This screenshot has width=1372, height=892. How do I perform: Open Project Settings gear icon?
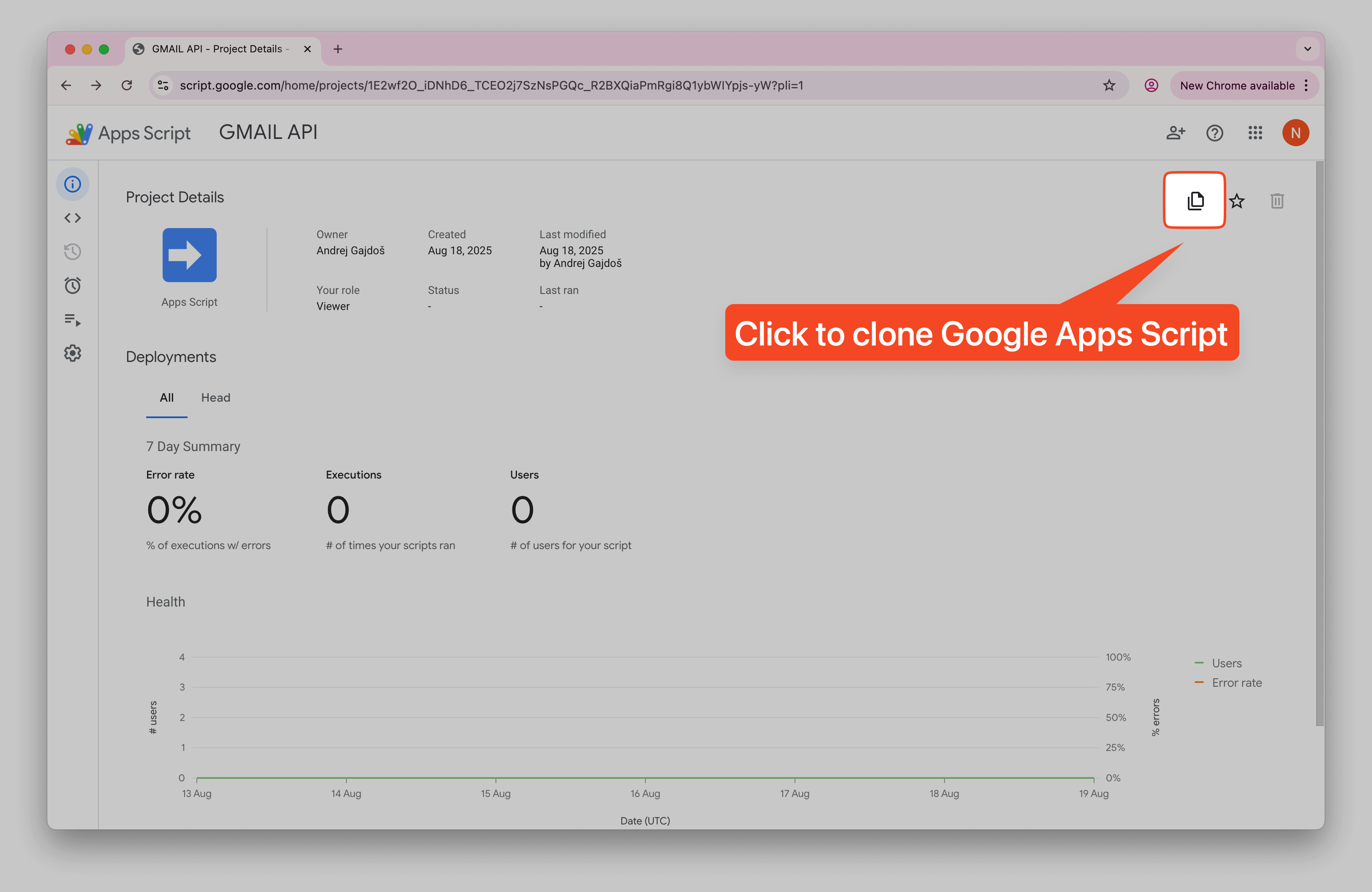[x=73, y=353]
